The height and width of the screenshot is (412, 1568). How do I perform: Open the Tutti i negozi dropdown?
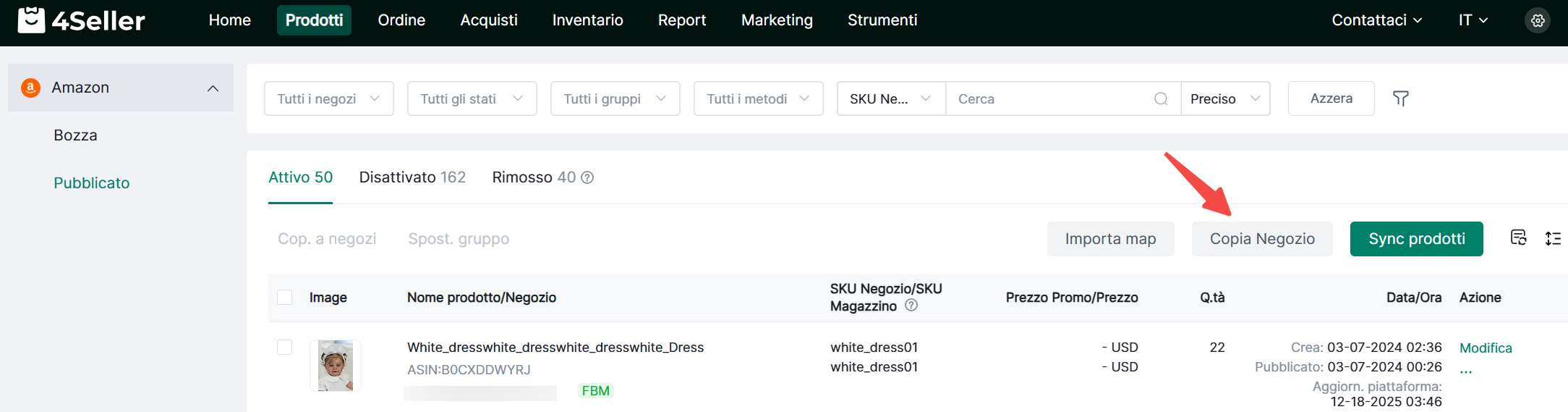coord(328,98)
